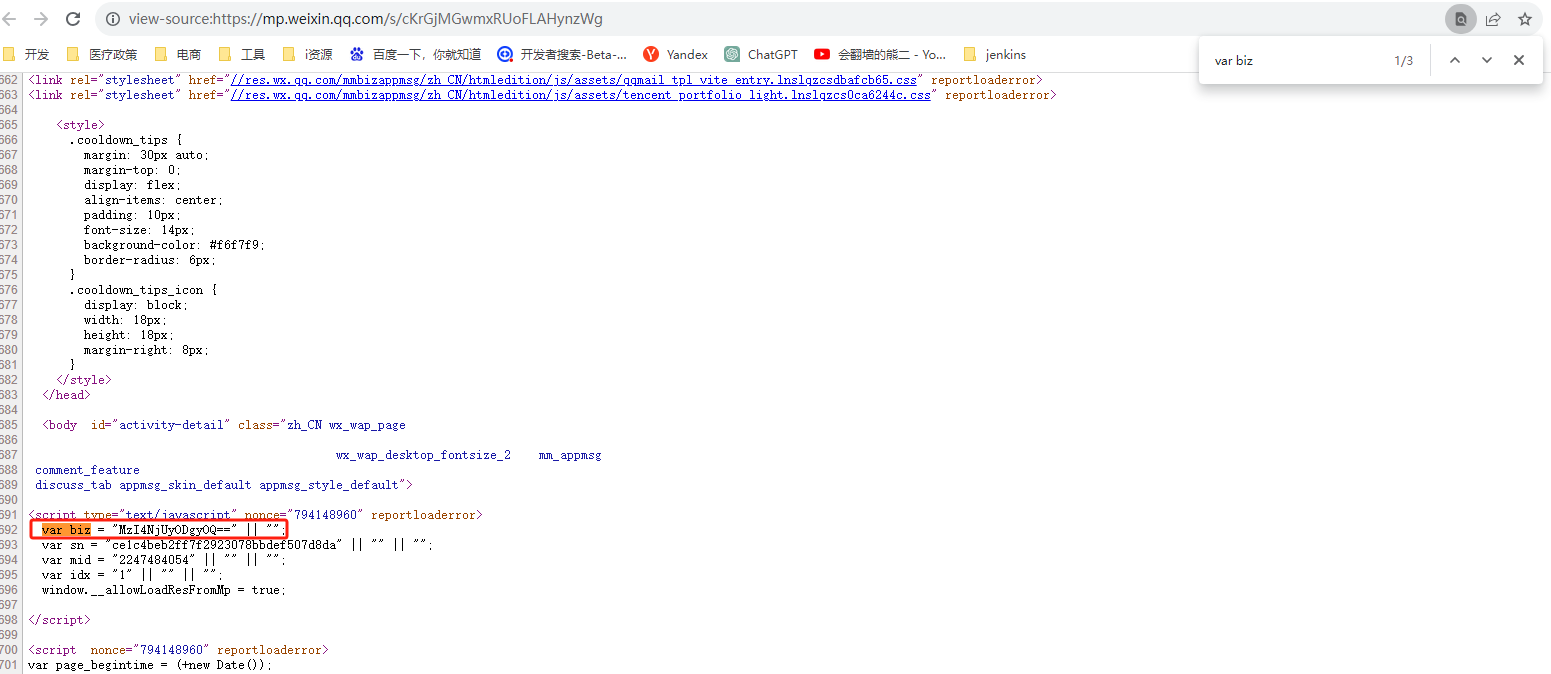Open the 工具 bookmark folder

[x=242, y=55]
